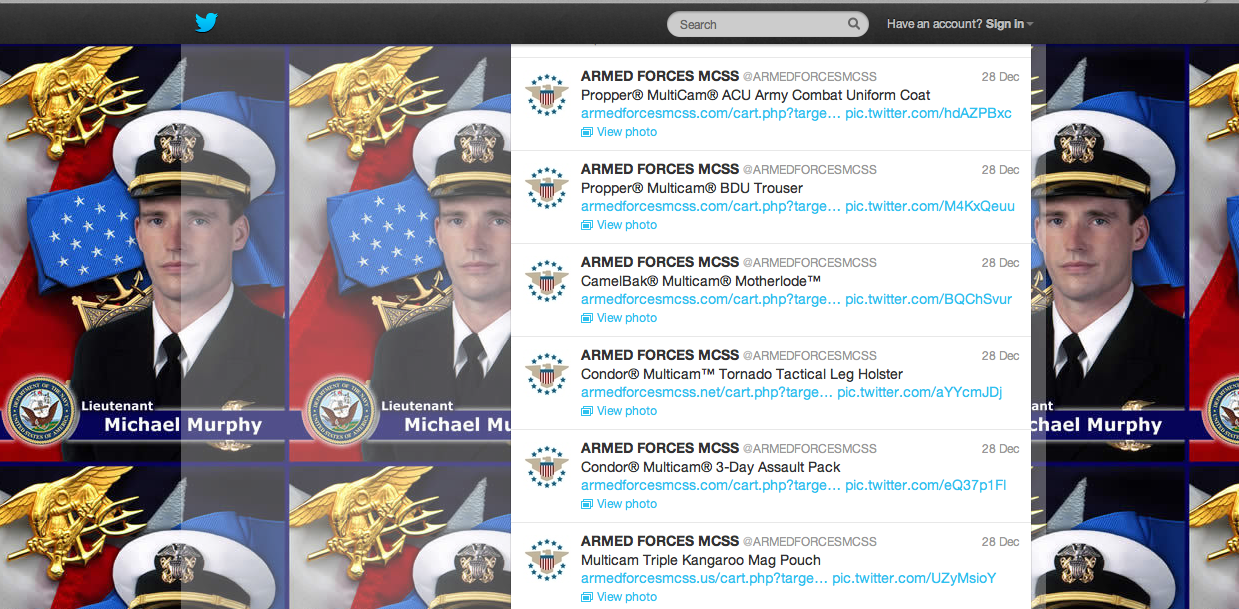Click the Sign in button
Image resolution: width=1239 pixels, height=609 pixels.
[x=1006, y=23]
